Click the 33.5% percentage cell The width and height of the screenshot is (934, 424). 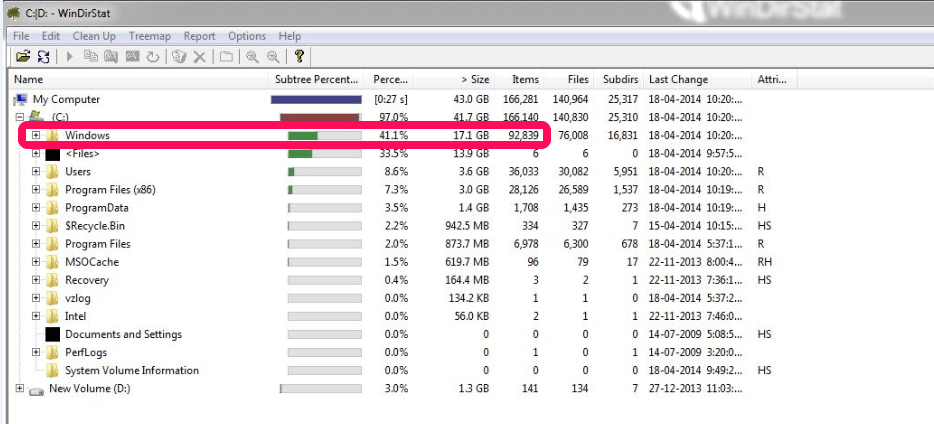394,154
